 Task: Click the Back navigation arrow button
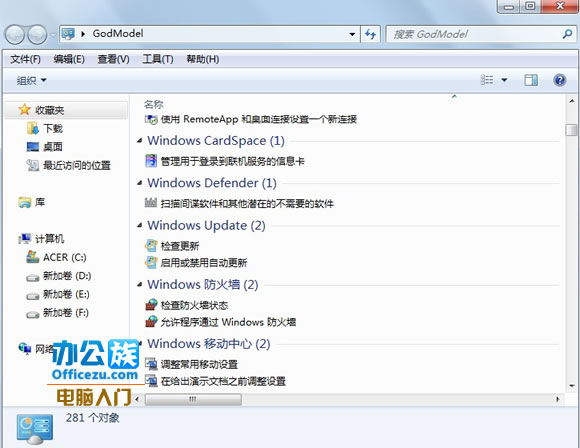(x=14, y=35)
